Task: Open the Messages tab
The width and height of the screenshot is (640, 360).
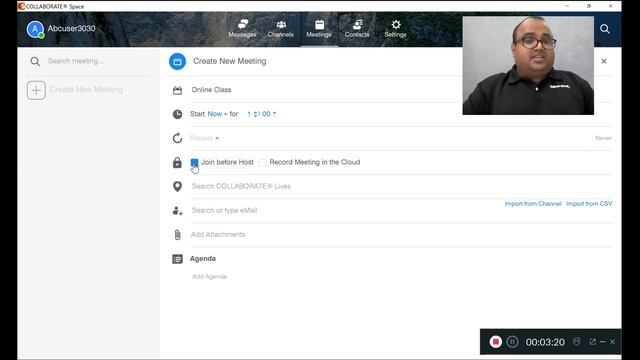Action: pos(242,29)
